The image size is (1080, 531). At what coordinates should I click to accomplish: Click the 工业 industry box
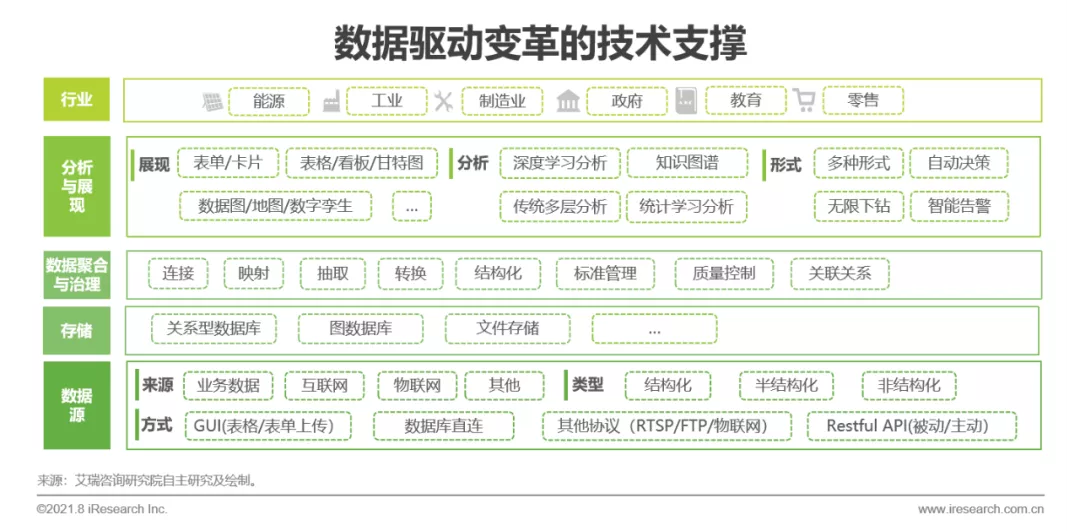(x=387, y=101)
